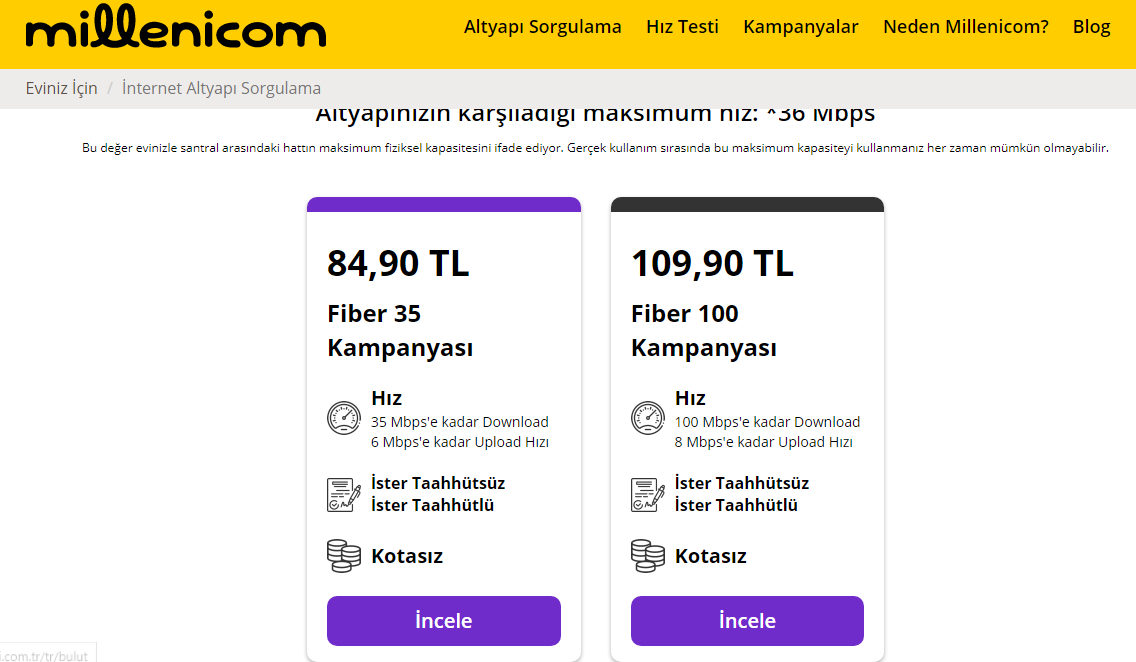Click the 109,90 TL price
The image size is (1136, 662).
coord(712,264)
